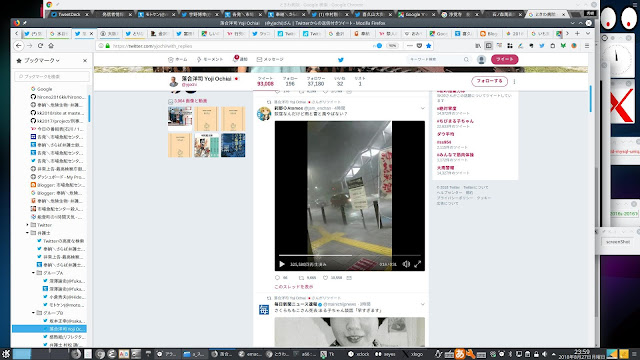The image size is (640, 360).
Task: Reload the current Twitter page
Action: tap(40, 46)
